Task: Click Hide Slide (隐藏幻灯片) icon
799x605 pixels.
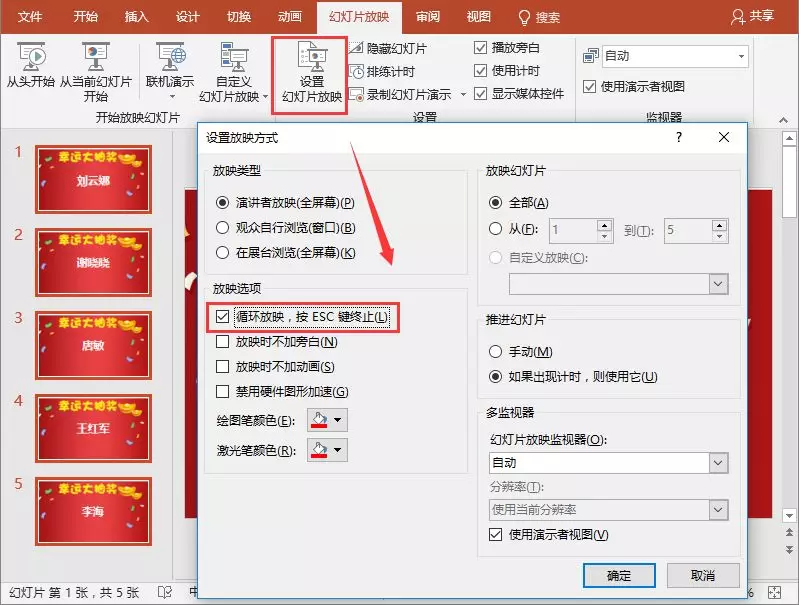Action: 356,48
